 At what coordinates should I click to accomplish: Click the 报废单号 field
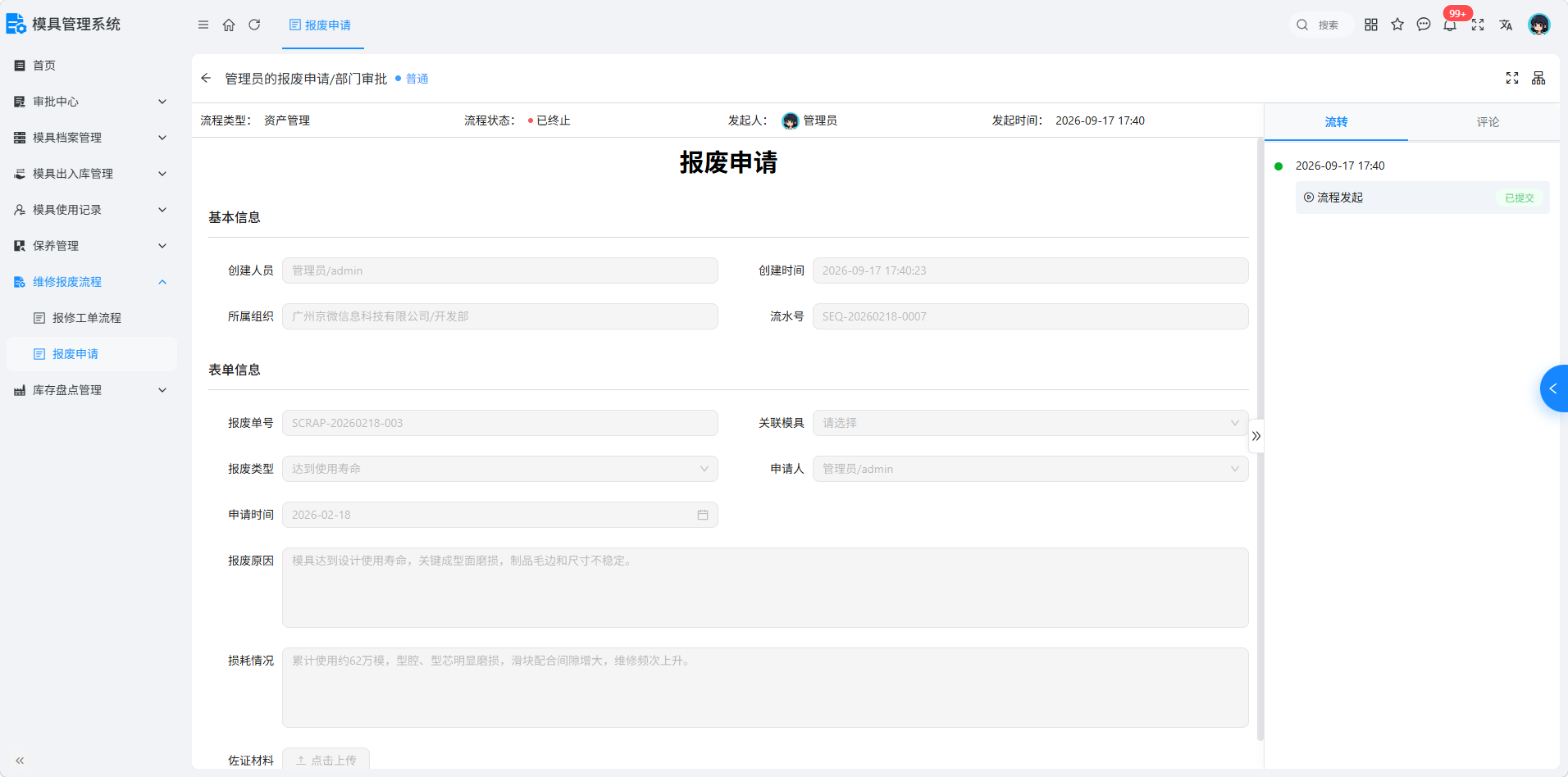pos(500,423)
